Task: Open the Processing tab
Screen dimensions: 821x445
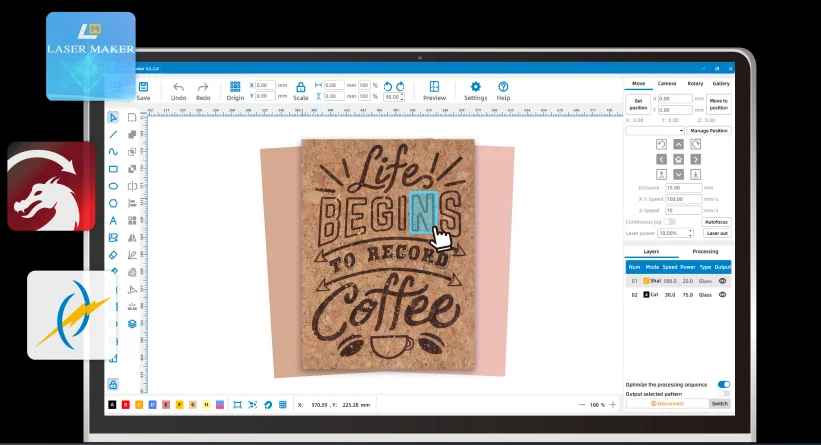Action: tap(705, 252)
